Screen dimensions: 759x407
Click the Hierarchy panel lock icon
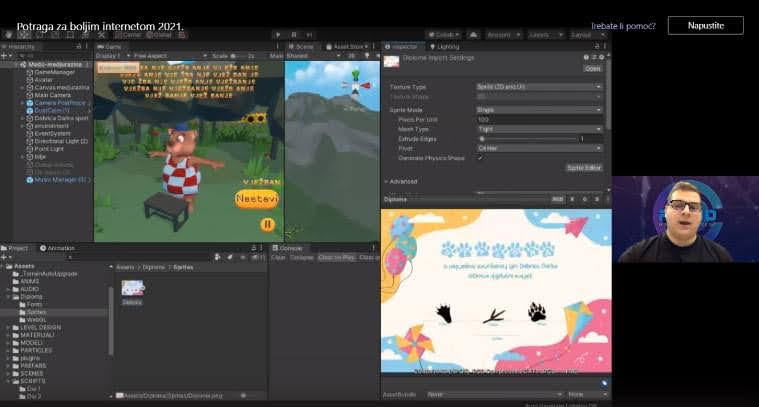pyautogui.click(x=79, y=46)
